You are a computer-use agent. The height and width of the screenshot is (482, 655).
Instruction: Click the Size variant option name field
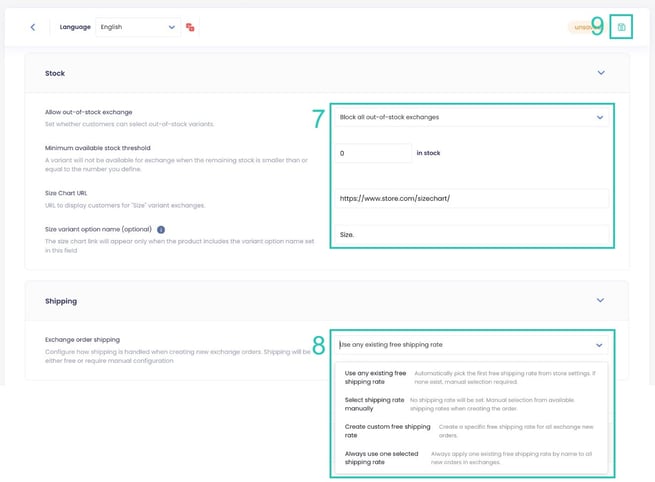(x=471, y=236)
